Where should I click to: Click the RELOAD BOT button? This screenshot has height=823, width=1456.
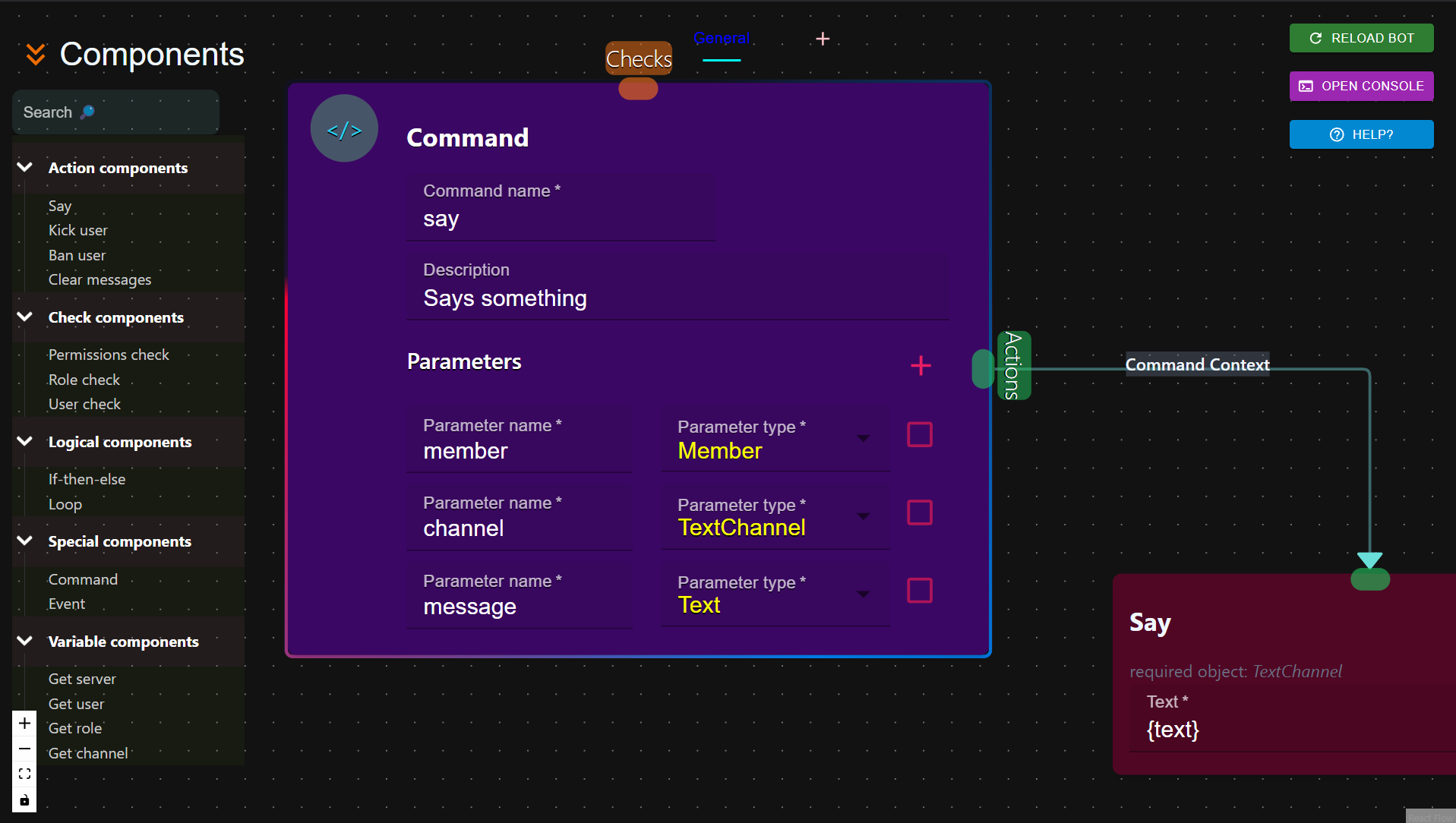point(1360,37)
